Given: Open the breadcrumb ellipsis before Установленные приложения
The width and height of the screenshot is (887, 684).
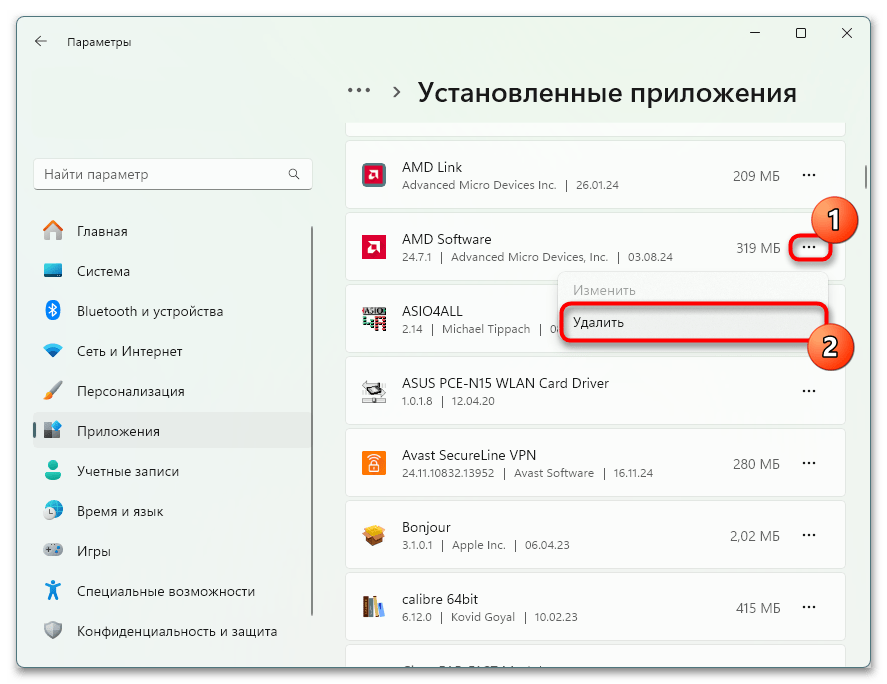Looking at the screenshot, I should [x=359, y=91].
